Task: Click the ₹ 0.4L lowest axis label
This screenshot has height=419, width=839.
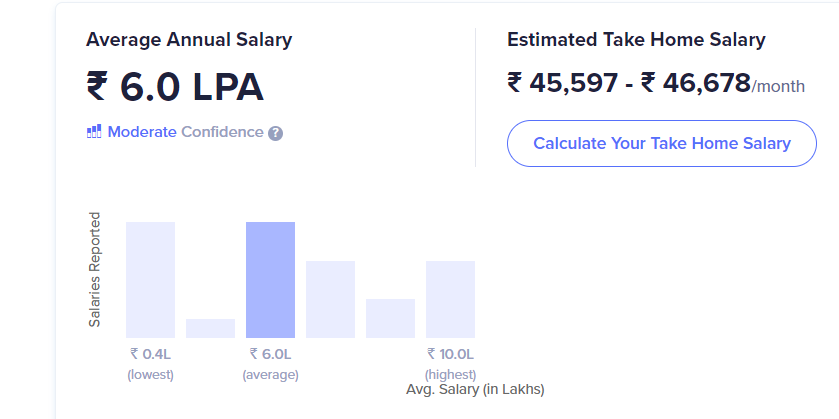Action: [x=150, y=354]
